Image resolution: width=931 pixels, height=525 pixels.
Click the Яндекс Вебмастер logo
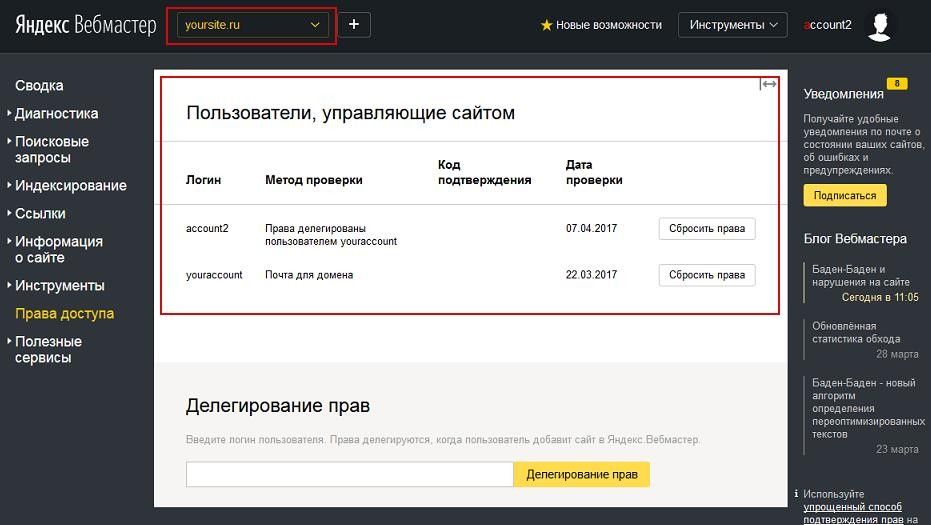86,25
